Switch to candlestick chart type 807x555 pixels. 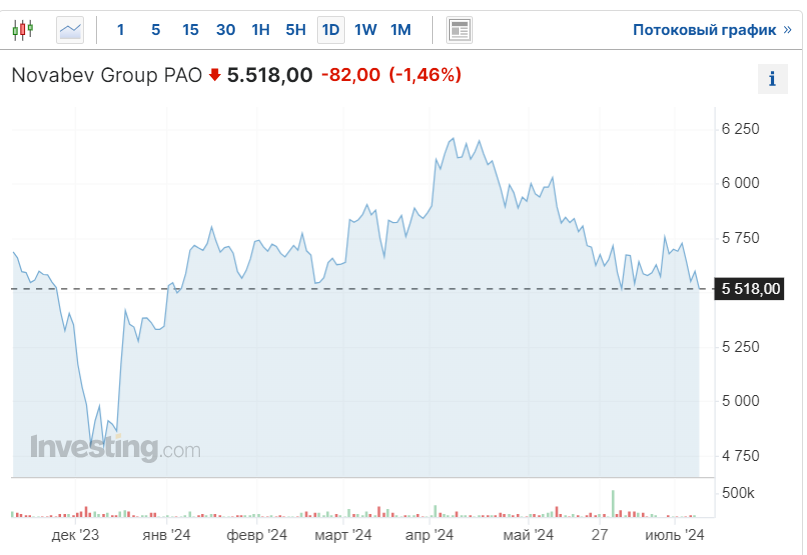point(23,30)
